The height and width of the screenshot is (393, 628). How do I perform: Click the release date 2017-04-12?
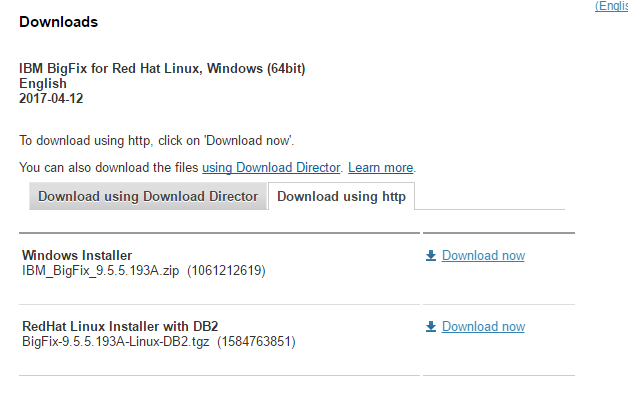51,99
